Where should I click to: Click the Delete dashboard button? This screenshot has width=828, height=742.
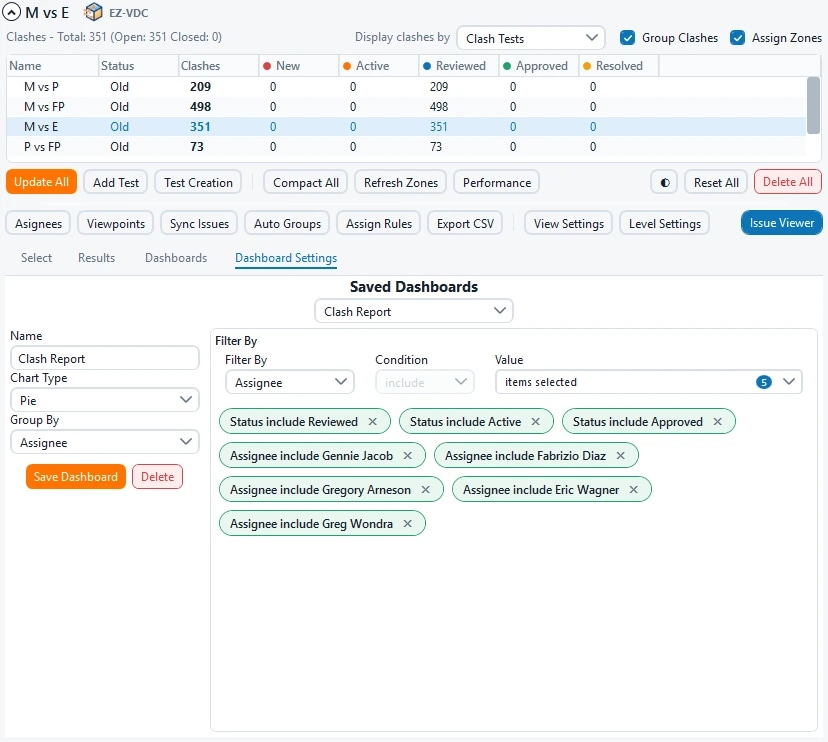coord(157,476)
